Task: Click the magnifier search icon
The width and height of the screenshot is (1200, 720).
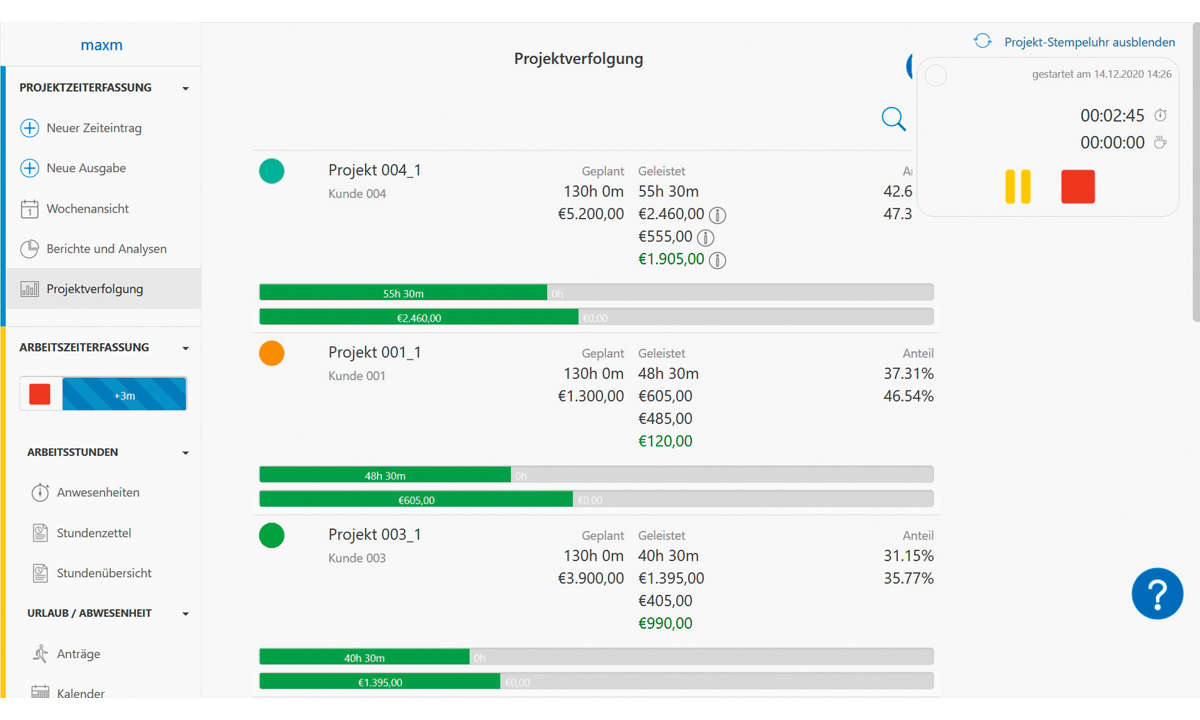Action: point(893,119)
